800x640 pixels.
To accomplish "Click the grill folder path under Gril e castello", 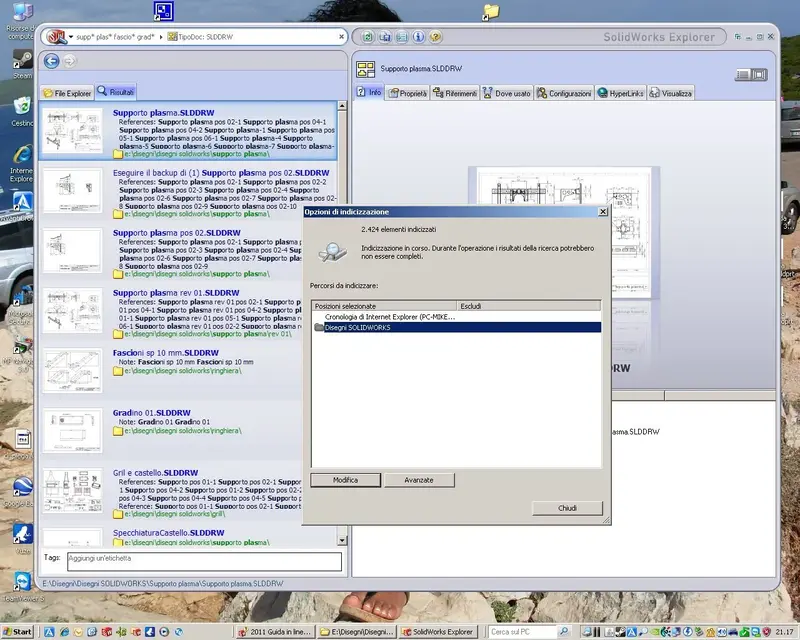I will coord(174,514).
